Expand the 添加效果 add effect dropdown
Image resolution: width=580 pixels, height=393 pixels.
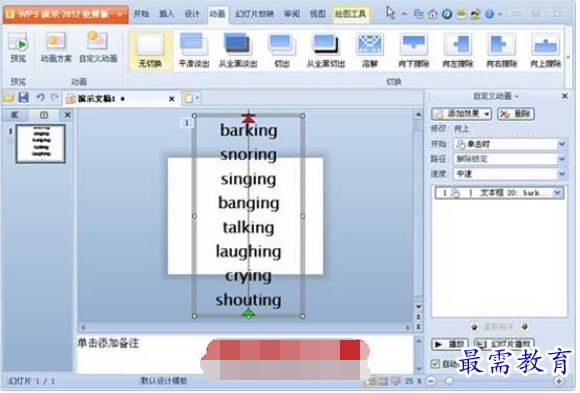tap(487, 114)
